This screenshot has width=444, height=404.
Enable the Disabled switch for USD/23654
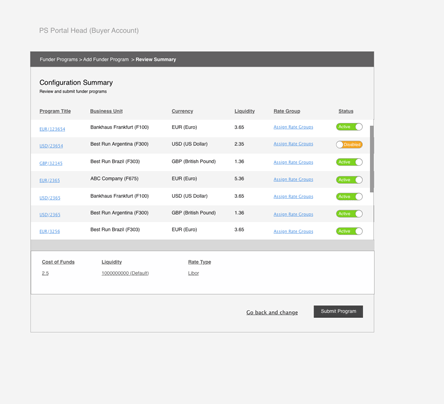349,145
